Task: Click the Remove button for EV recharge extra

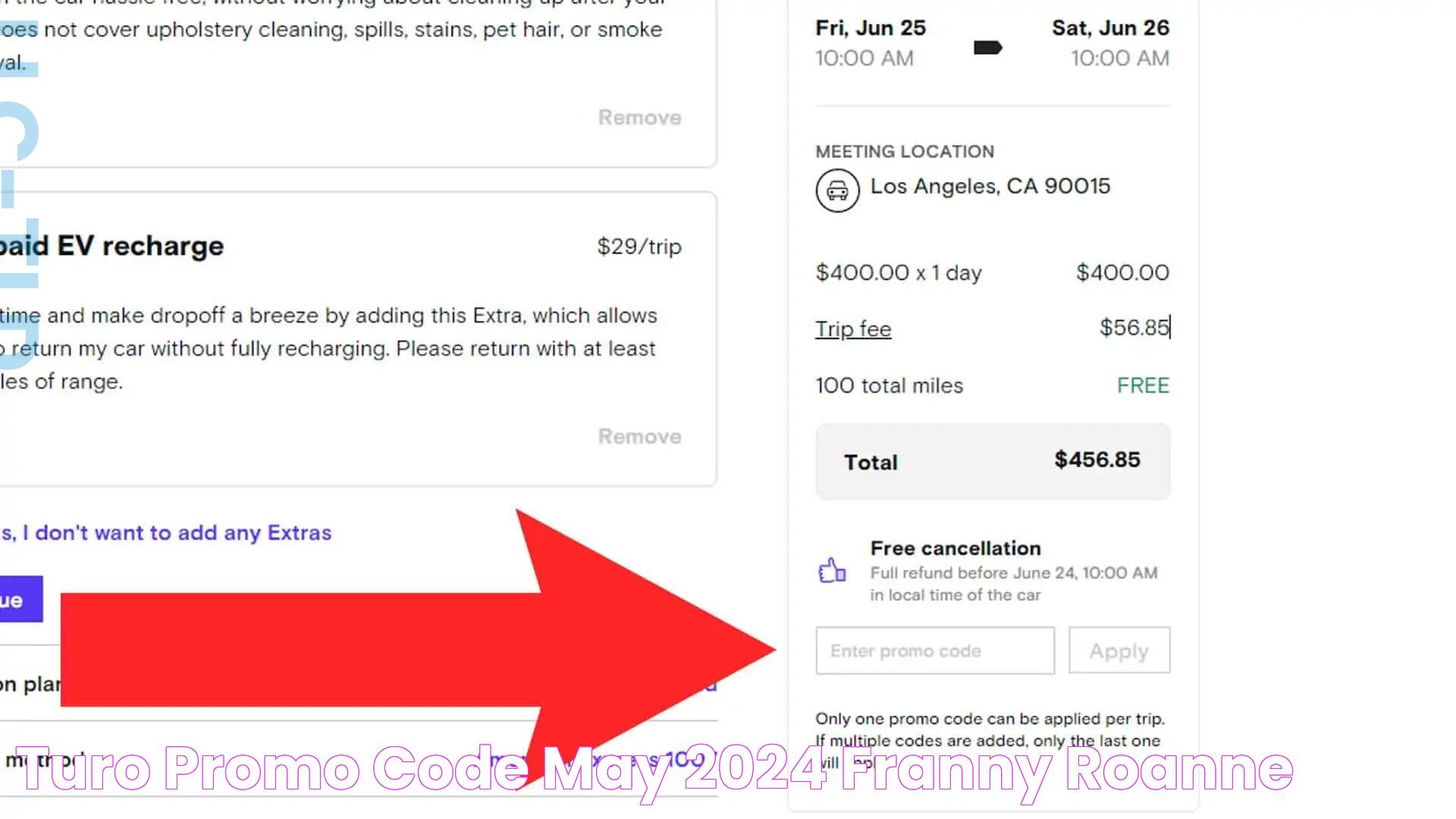Action: (x=639, y=435)
